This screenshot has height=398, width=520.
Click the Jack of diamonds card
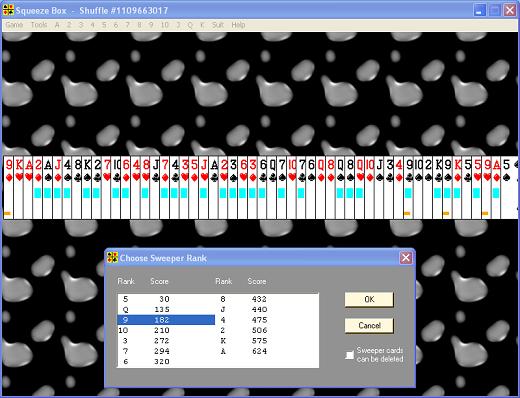[57, 188]
